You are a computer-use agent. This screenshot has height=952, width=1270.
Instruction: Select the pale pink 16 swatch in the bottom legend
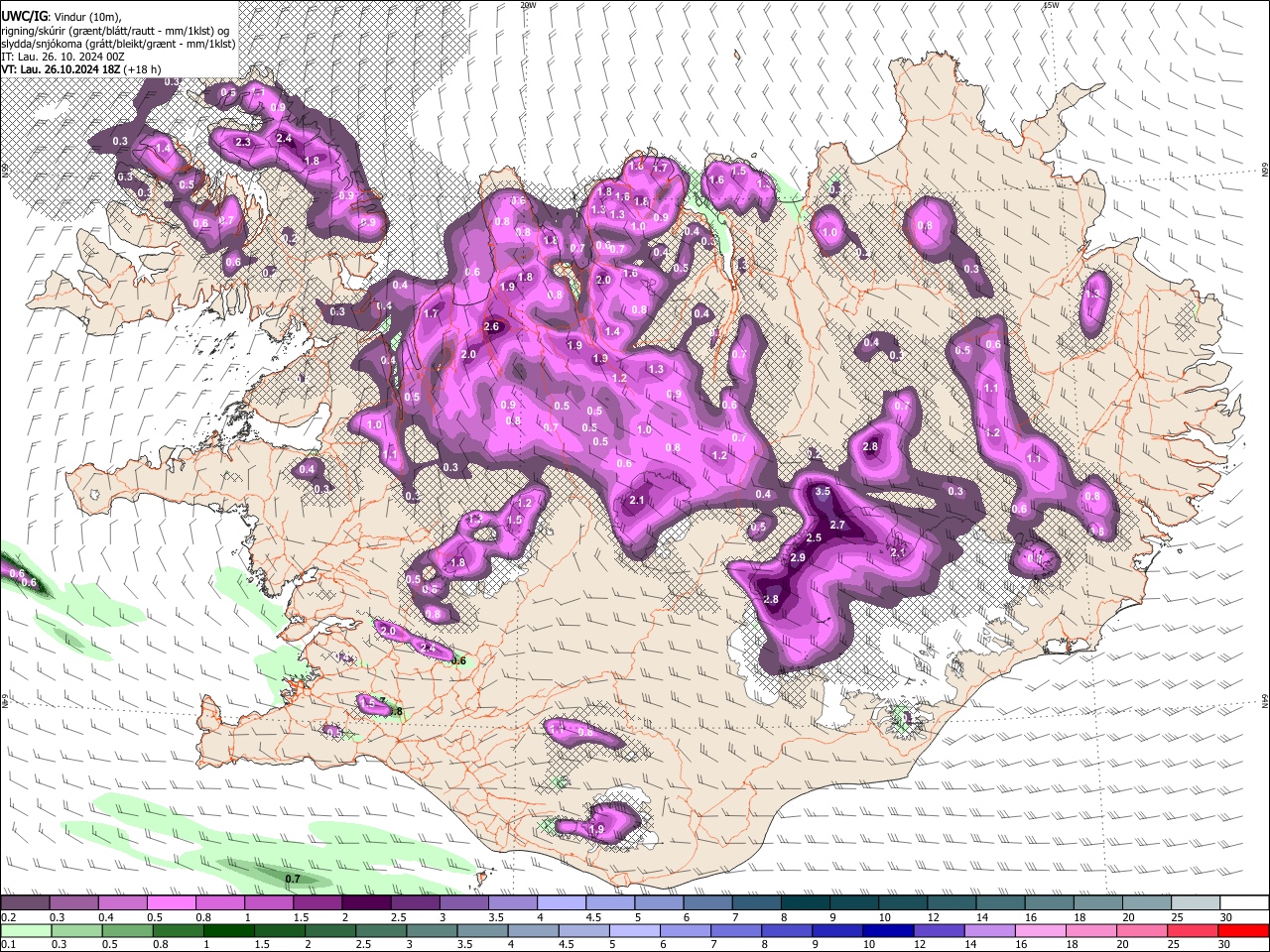pyautogui.click(x=1042, y=930)
